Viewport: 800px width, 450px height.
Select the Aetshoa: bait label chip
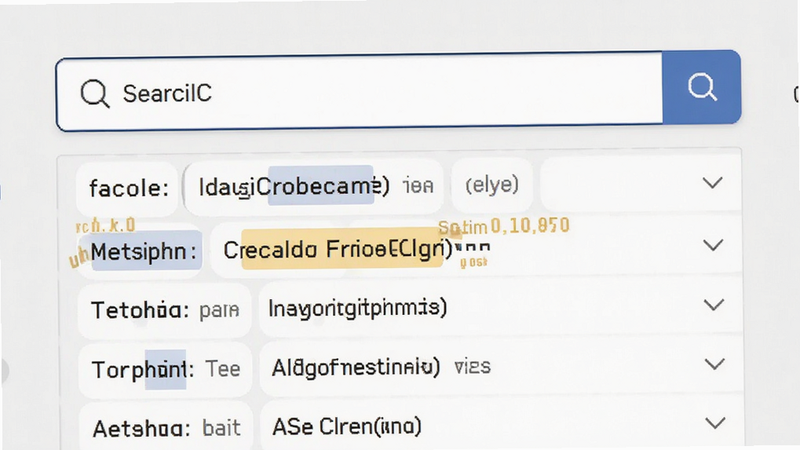tap(166, 428)
